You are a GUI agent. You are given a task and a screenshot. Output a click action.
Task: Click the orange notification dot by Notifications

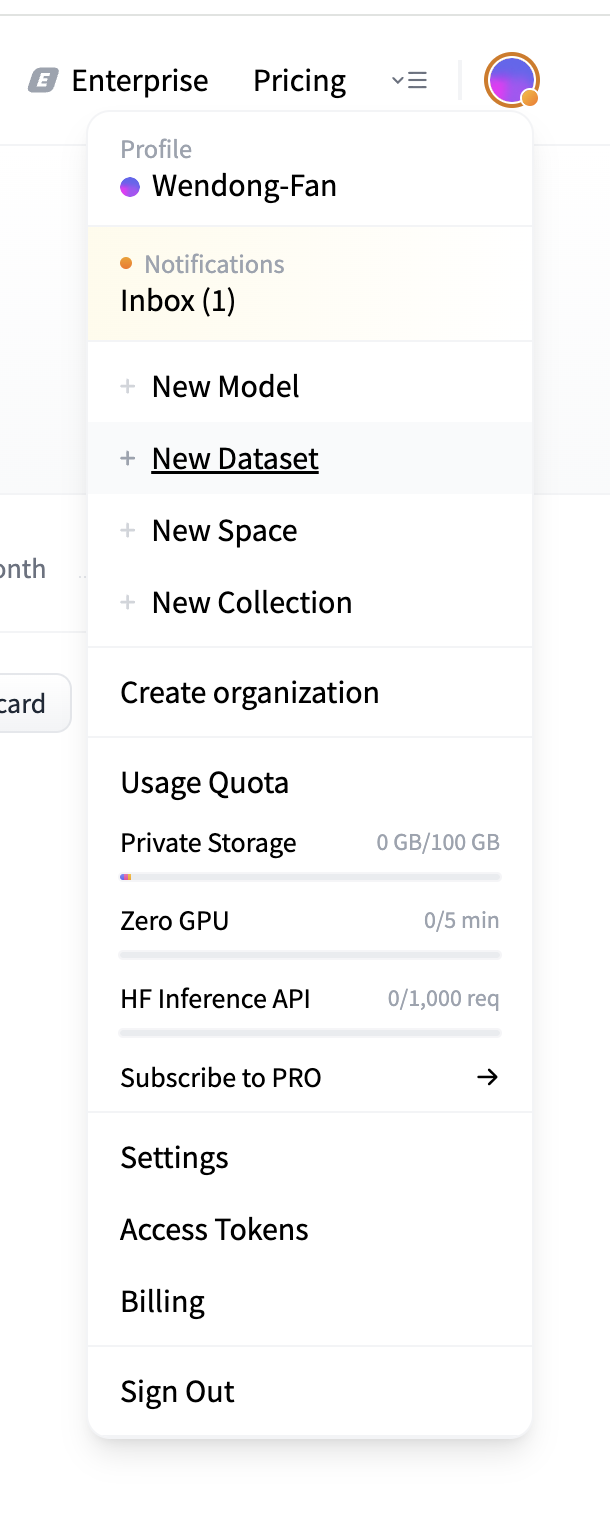(126, 264)
